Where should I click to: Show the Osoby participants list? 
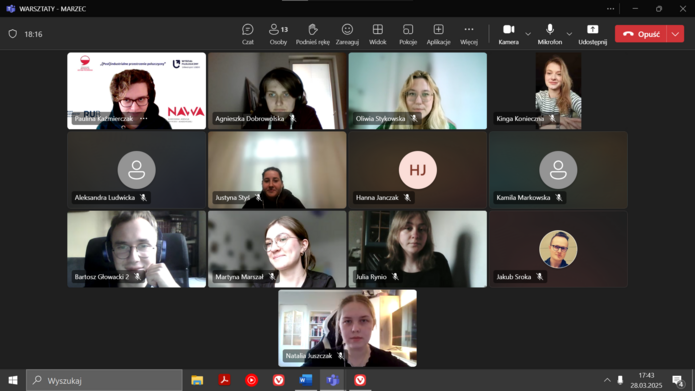tap(278, 34)
